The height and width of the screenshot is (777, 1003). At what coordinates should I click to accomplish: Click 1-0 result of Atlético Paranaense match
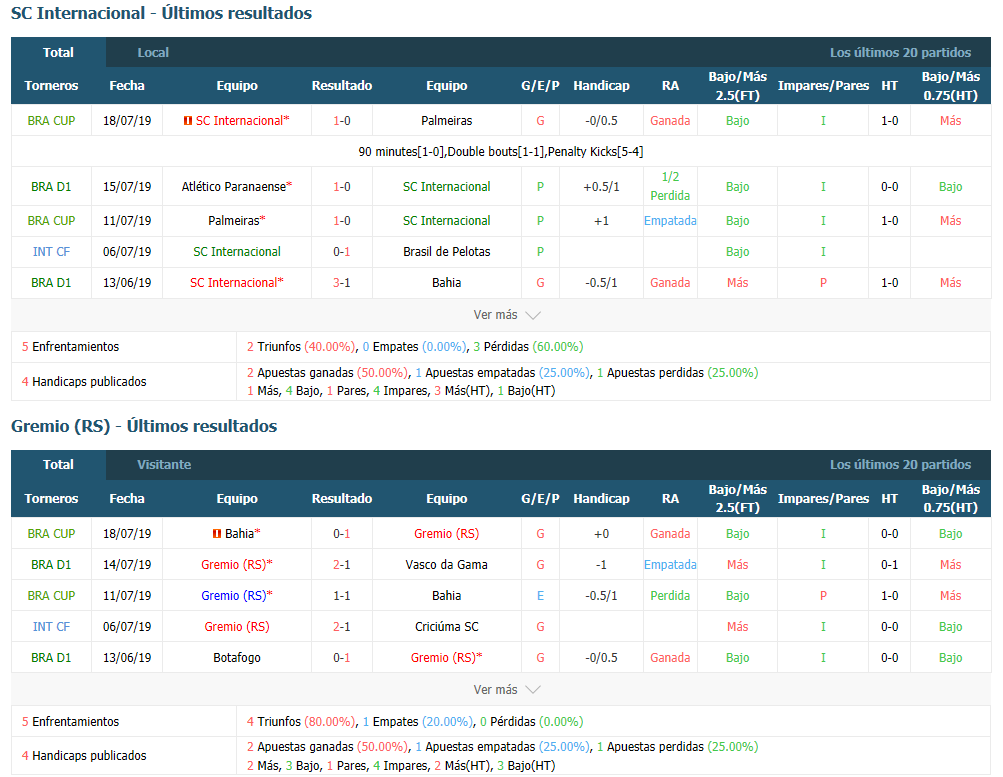pyautogui.click(x=342, y=187)
